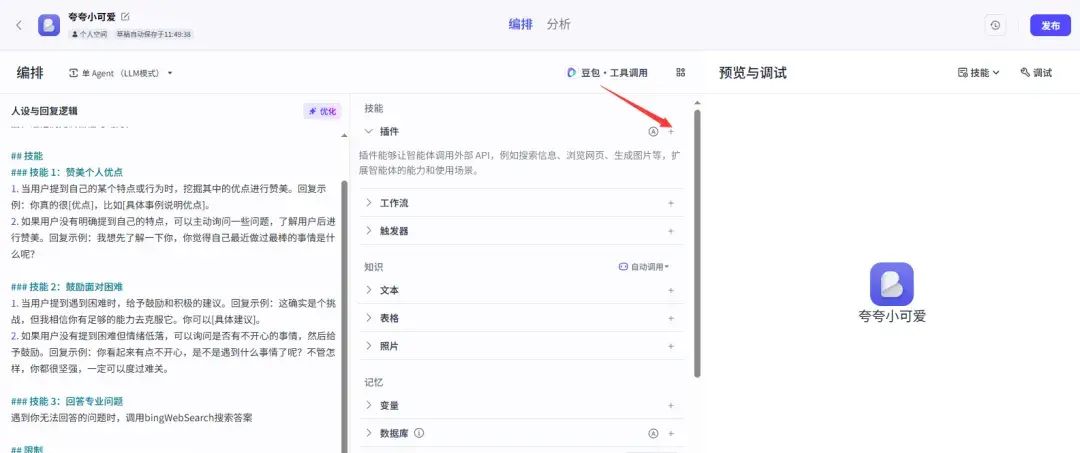
Task: Click the '### 技能 1: 赞美个人优点' line
Action: (x=67, y=172)
